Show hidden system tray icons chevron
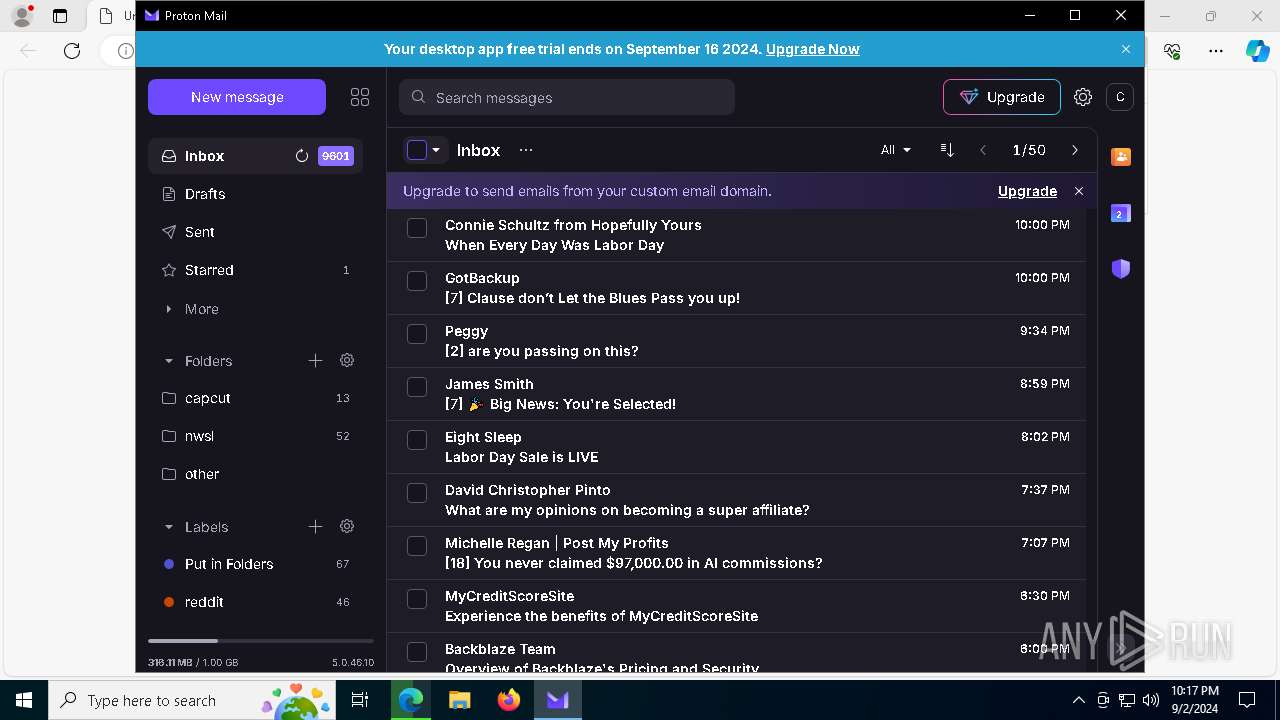This screenshot has height=720, width=1280. click(x=1078, y=700)
